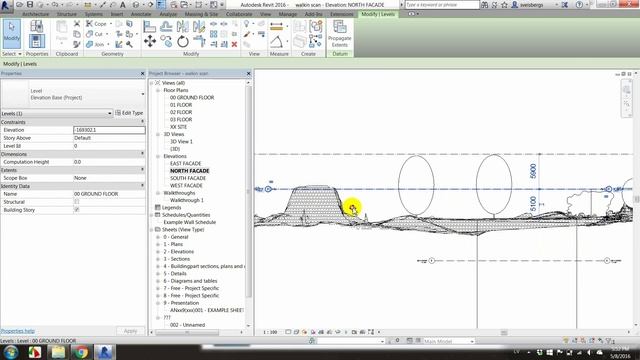Collapse the Elevations tree node
Screen dimensions: 640x360
[158, 156]
